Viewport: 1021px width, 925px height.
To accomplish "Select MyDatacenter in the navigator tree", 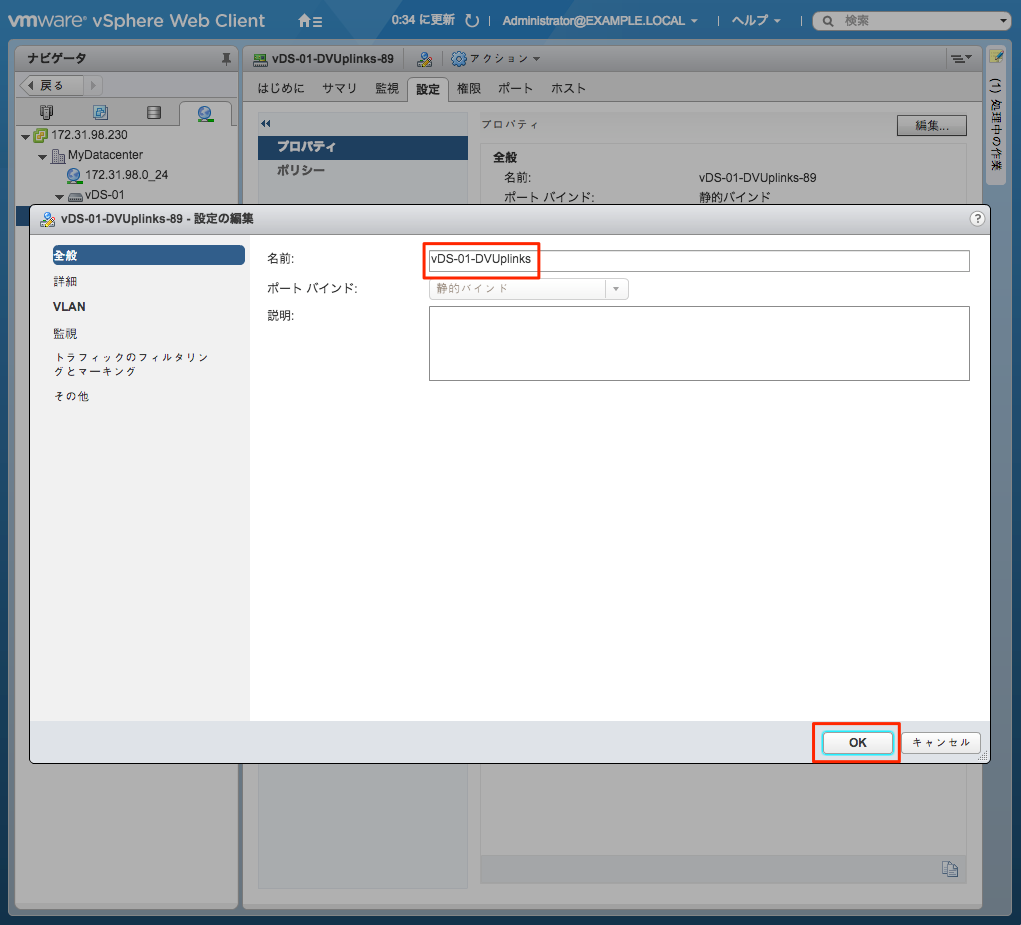I will point(105,155).
